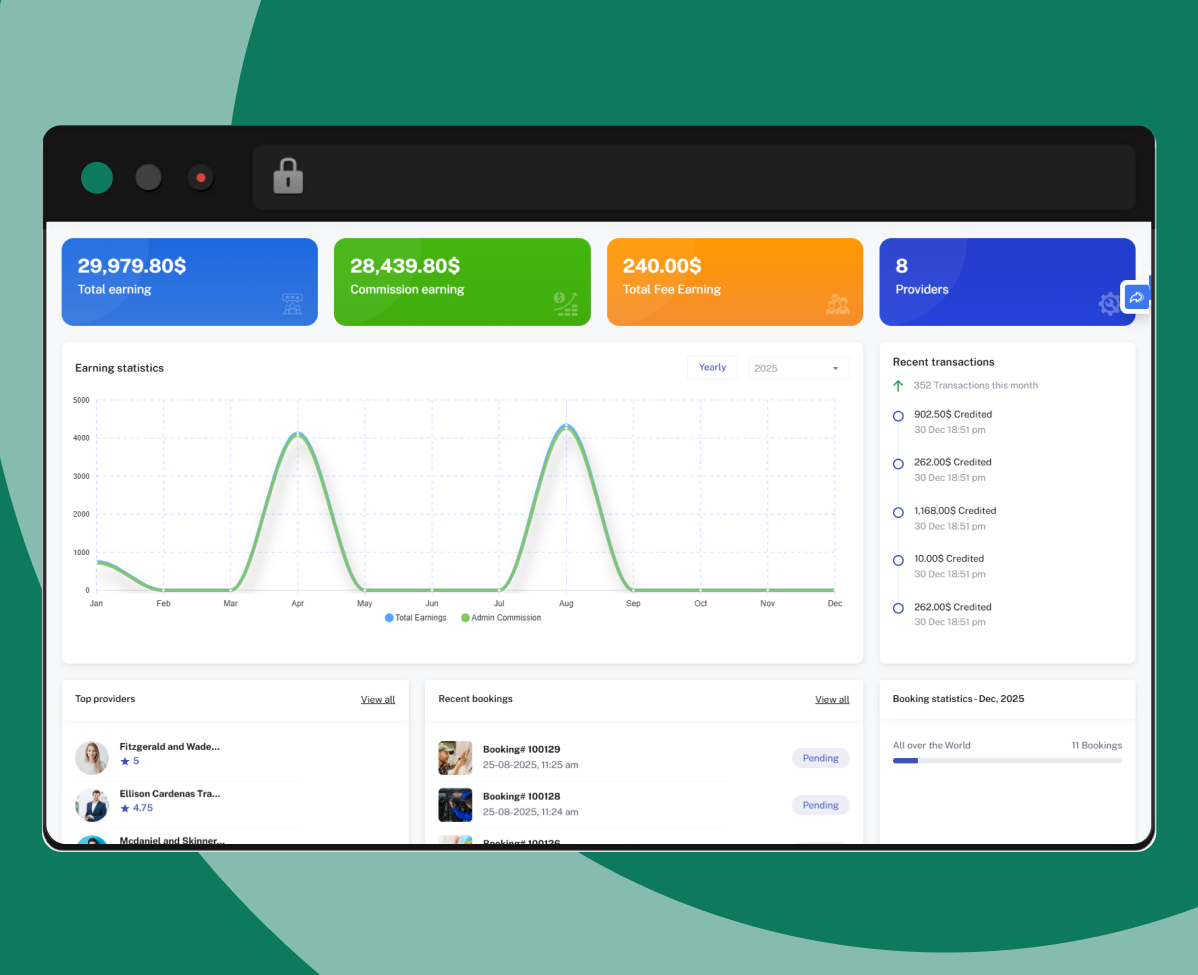
Task: Open the 2025 year dropdown
Action: [798, 368]
